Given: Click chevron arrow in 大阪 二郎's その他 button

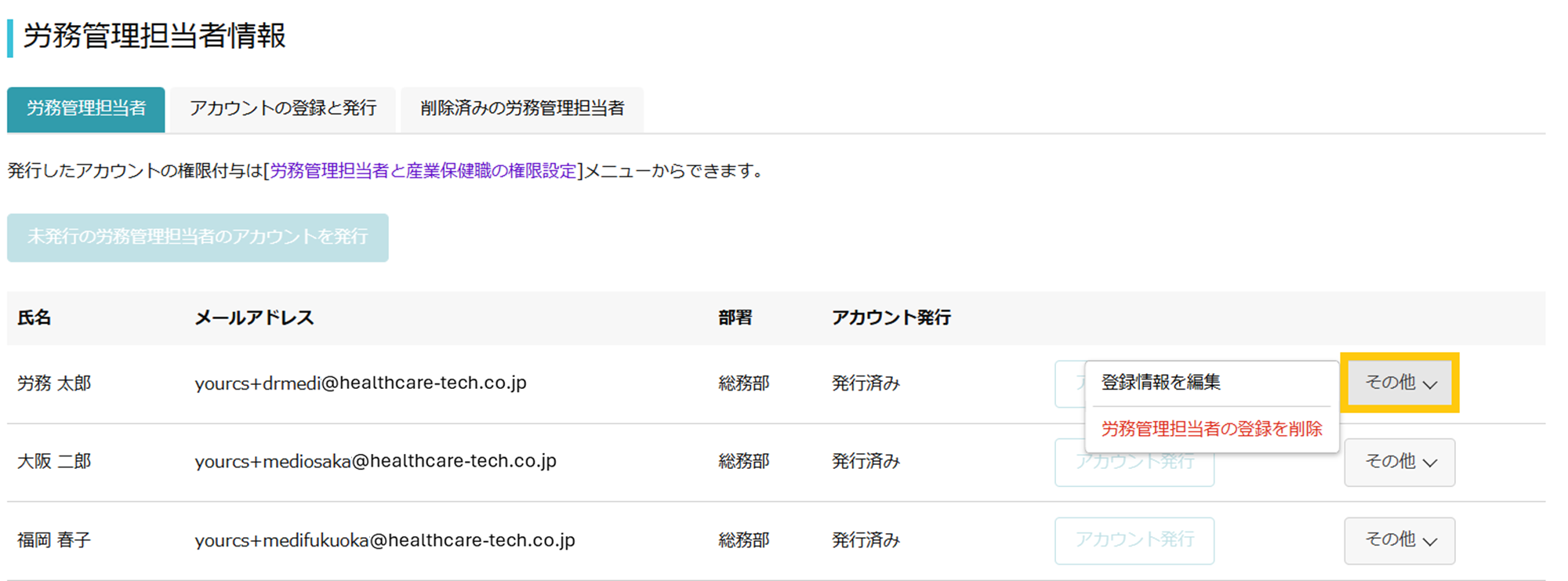Looking at the screenshot, I should click(1430, 463).
